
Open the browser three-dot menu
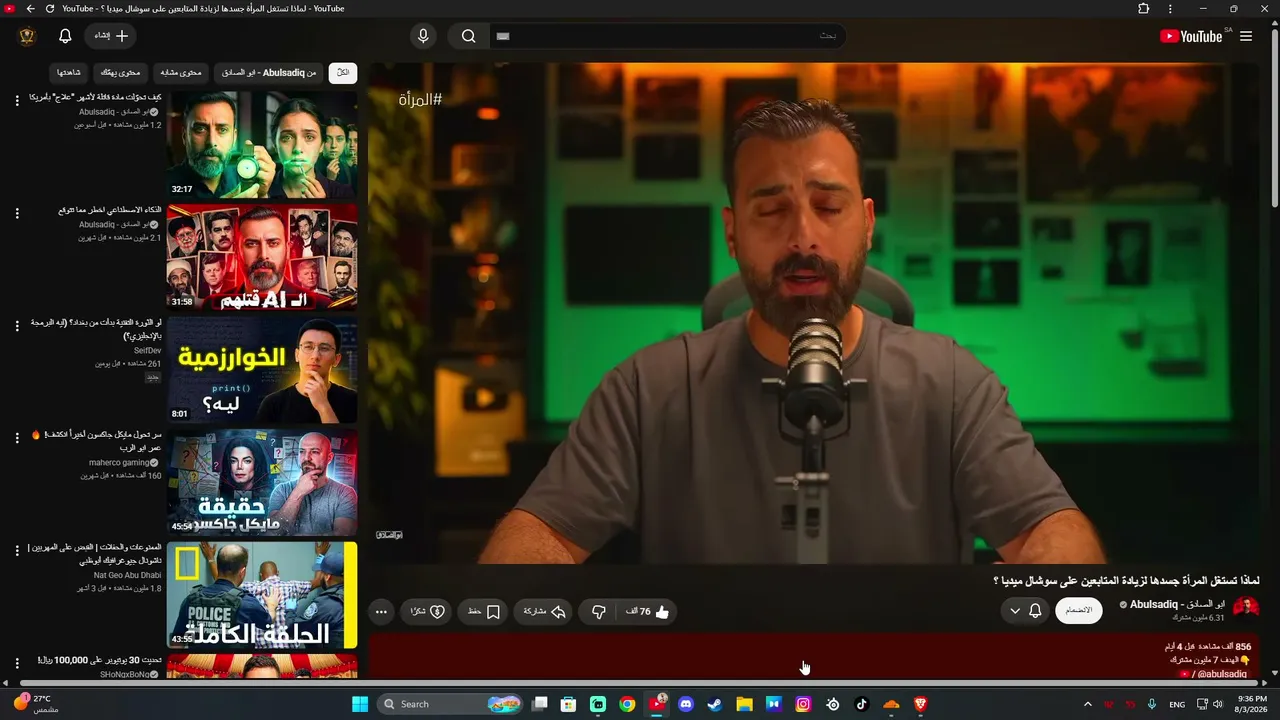[x=1170, y=9]
